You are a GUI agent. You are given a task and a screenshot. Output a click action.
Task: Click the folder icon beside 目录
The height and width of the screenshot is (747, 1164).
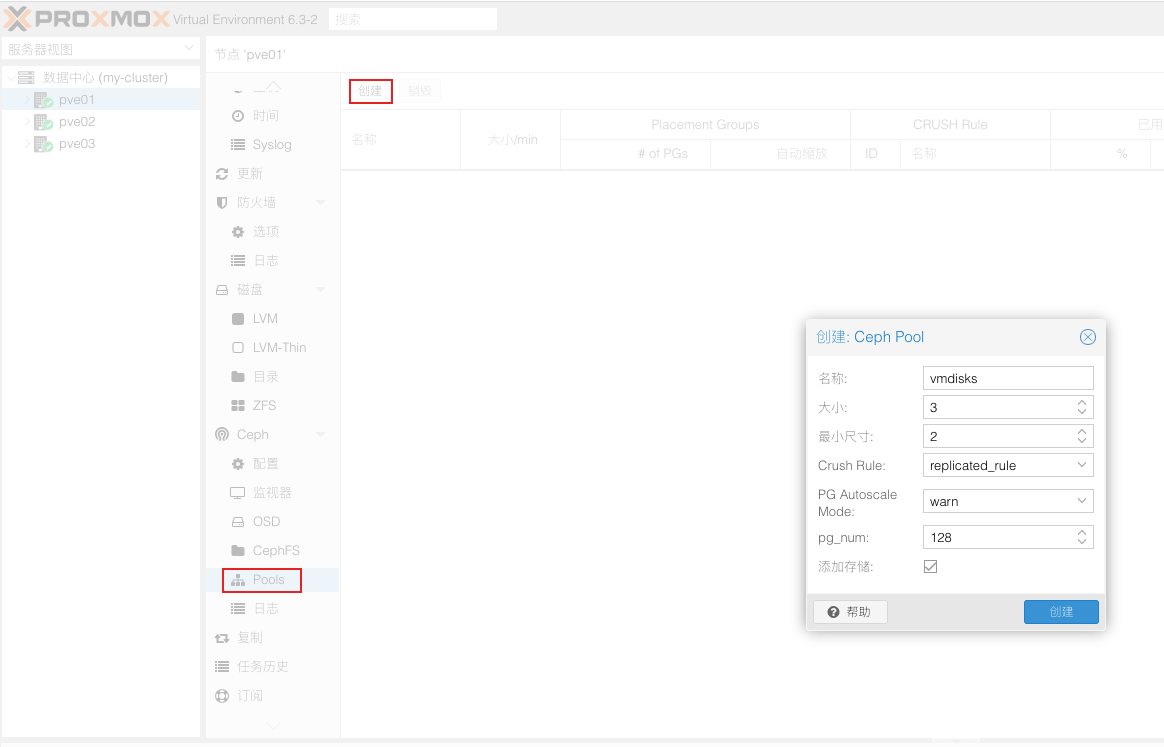(238, 376)
